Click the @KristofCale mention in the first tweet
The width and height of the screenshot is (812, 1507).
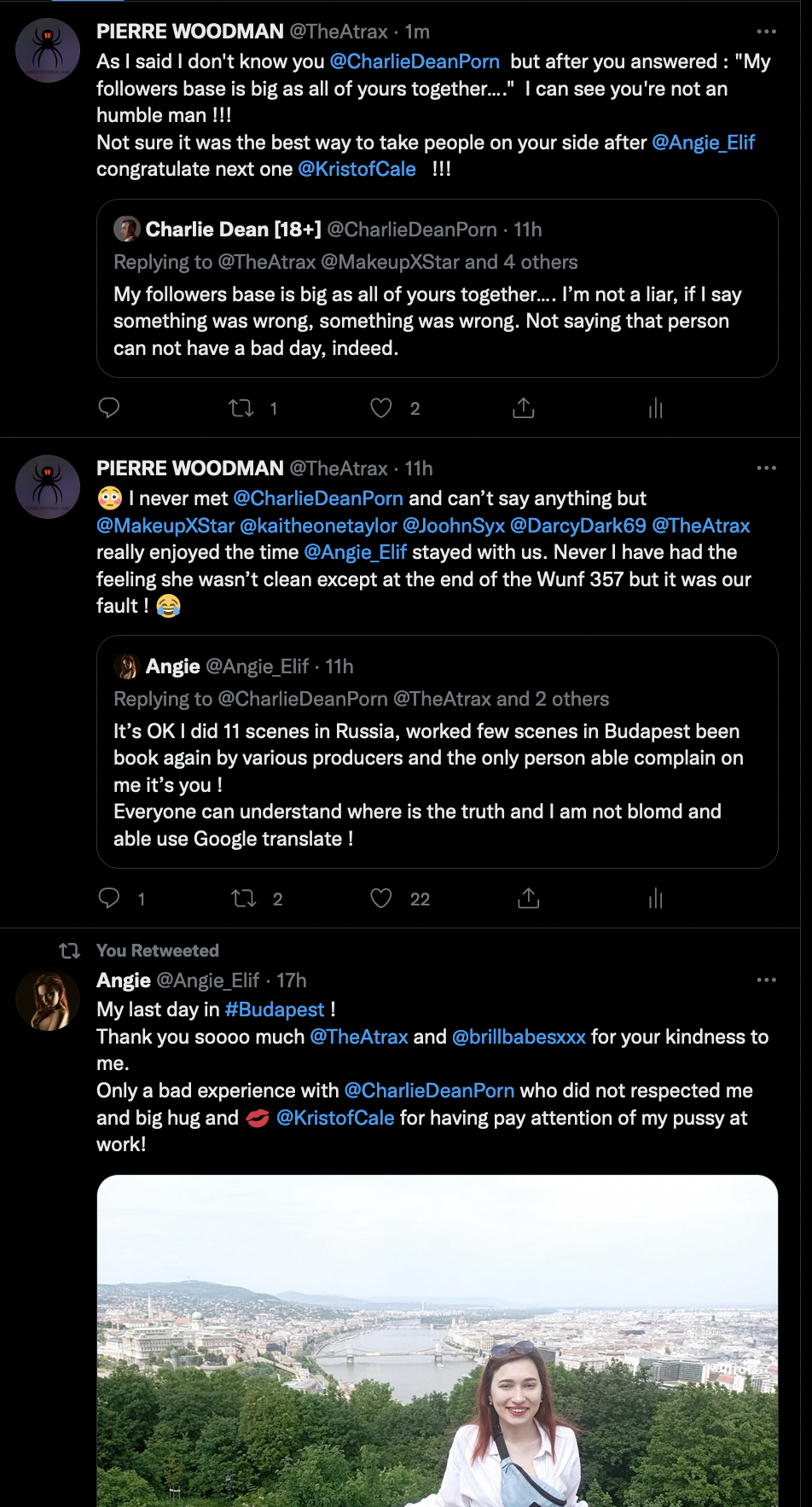point(357,169)
